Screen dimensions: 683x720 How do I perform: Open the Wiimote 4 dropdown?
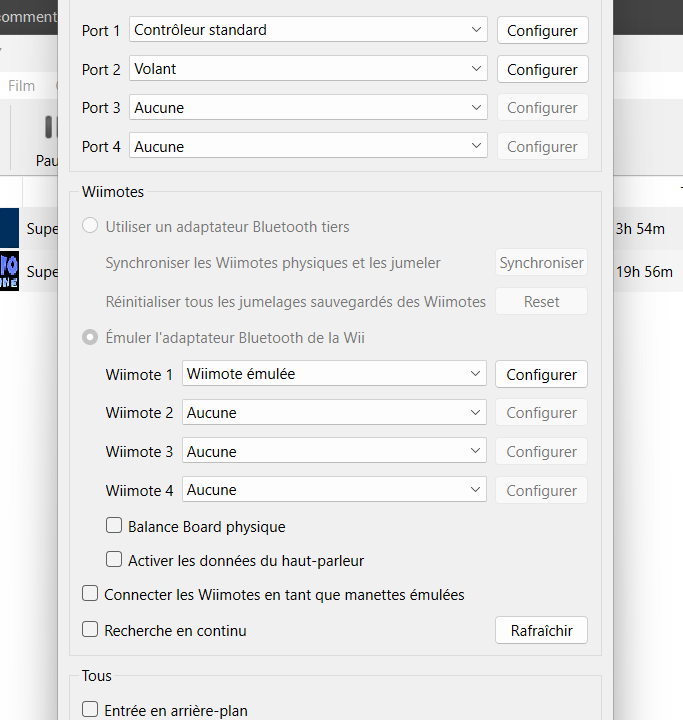(x=334, y=490)
